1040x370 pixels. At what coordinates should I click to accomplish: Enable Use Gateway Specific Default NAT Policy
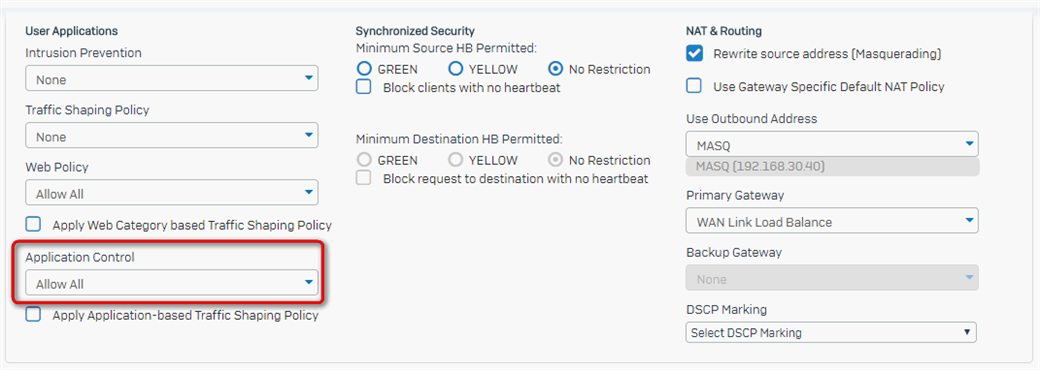pos(694,86)
